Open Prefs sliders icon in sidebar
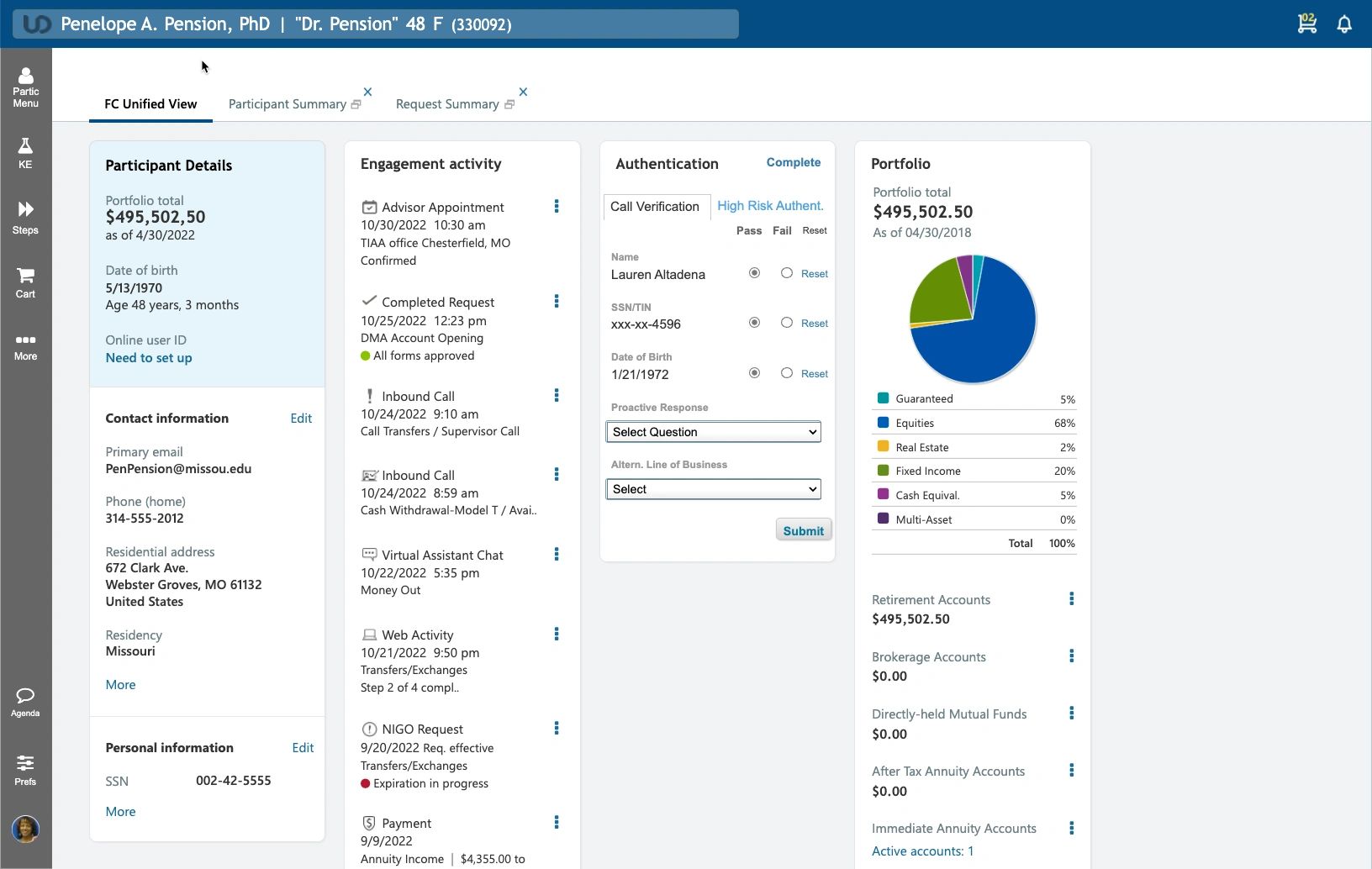1372x869 pixels. 25,769
